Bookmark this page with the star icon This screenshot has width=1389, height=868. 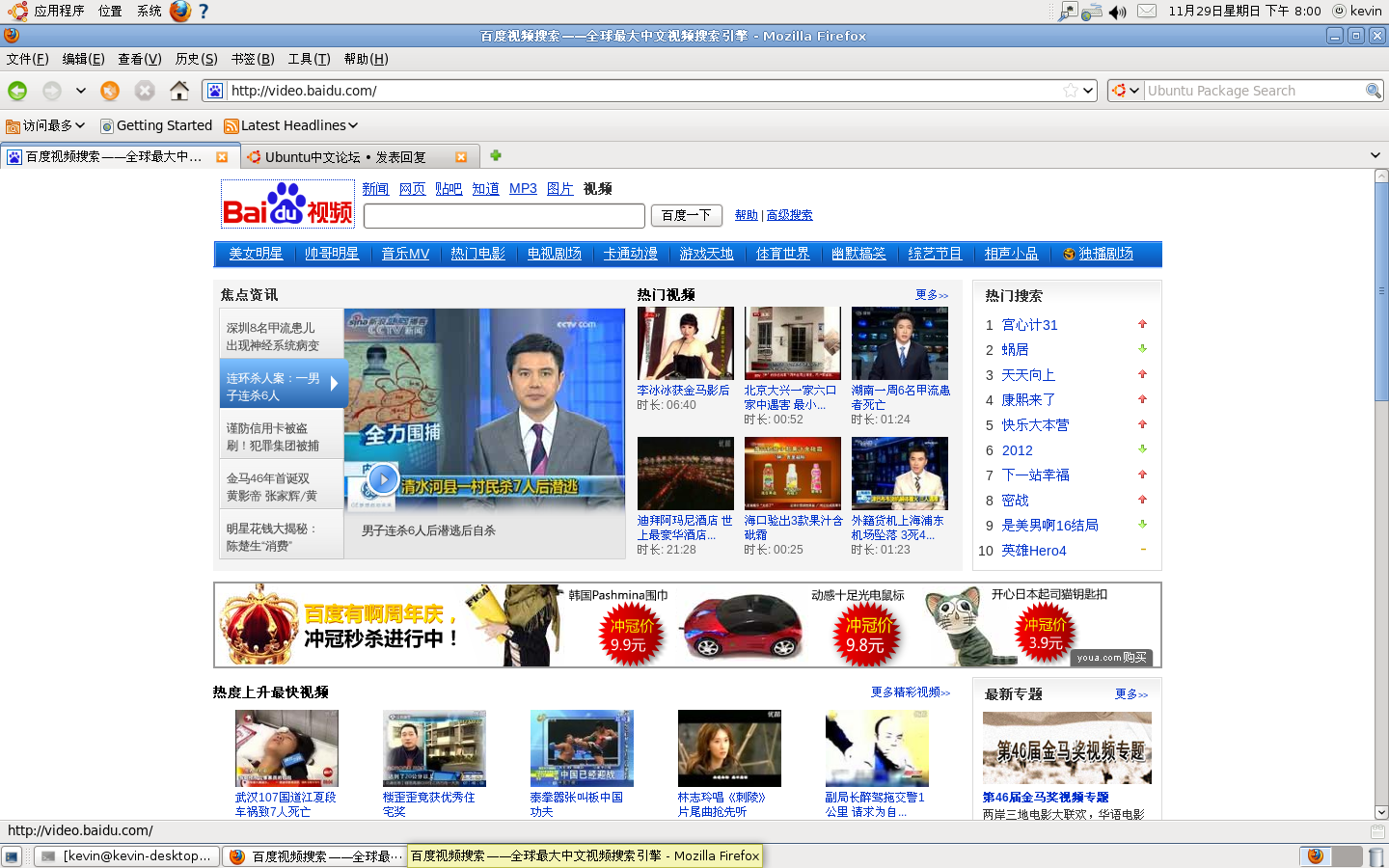tap(1070, 91)
